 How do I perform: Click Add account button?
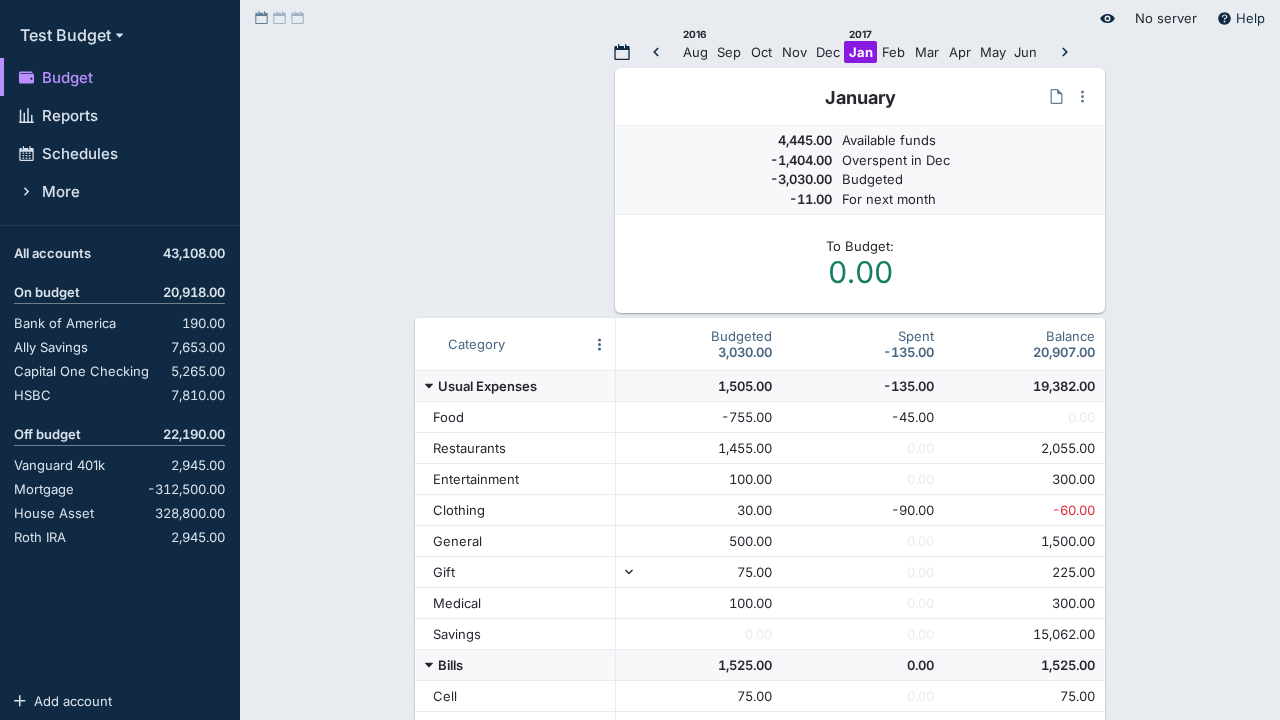[x=63, y=701]
